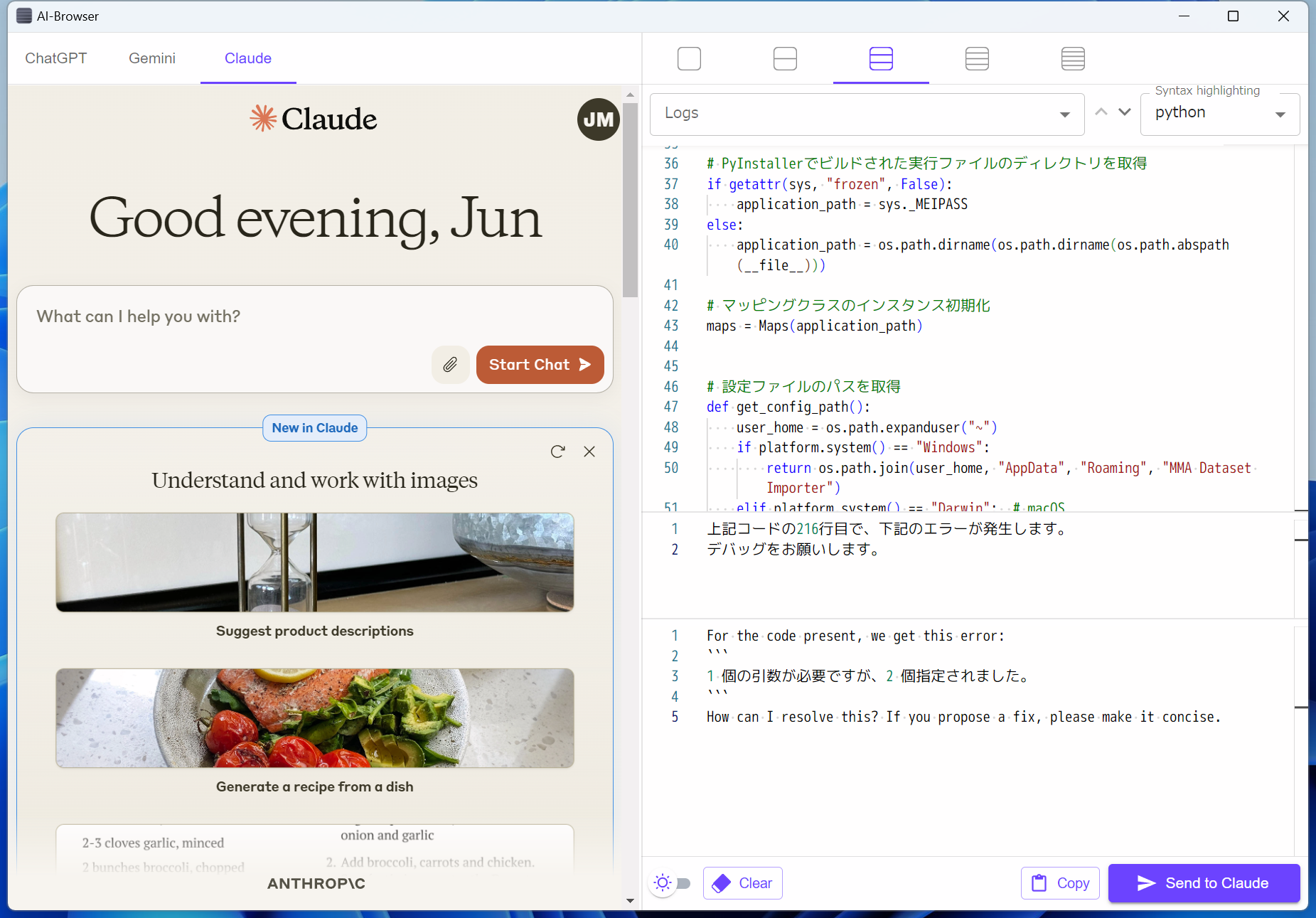Click comment '# 設定ファイルのパスを取得'

(x=803, y=387)
